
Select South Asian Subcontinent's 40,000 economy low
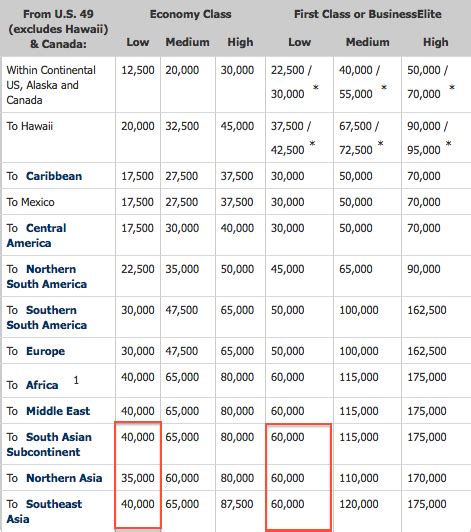[x=138, y=437]
